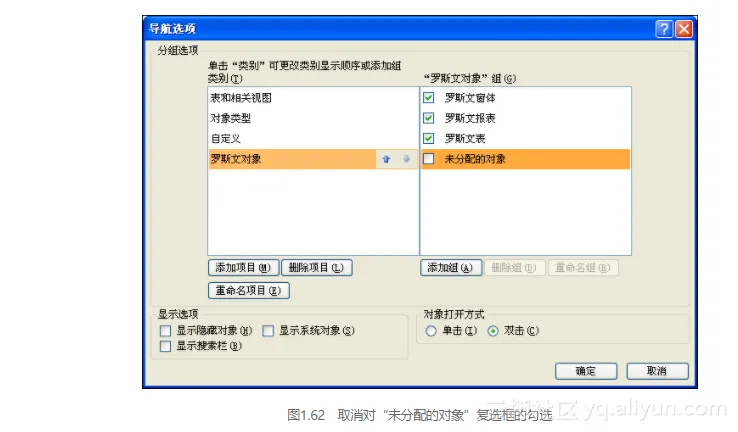Select 表和相关视图 category
This screenshot has height=432, width=738.
pyautogui.click(x=313, y=98)
